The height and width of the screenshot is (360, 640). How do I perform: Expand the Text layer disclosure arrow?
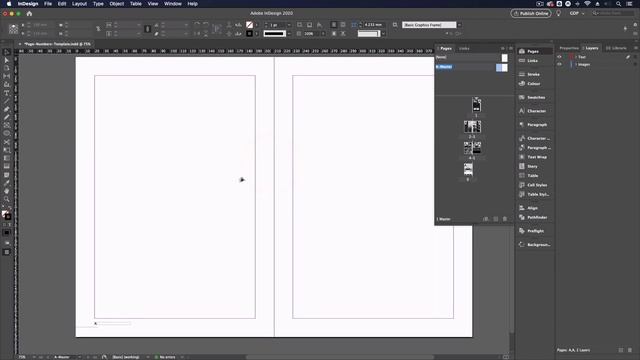pyautogui.click(x=576, y=57)
